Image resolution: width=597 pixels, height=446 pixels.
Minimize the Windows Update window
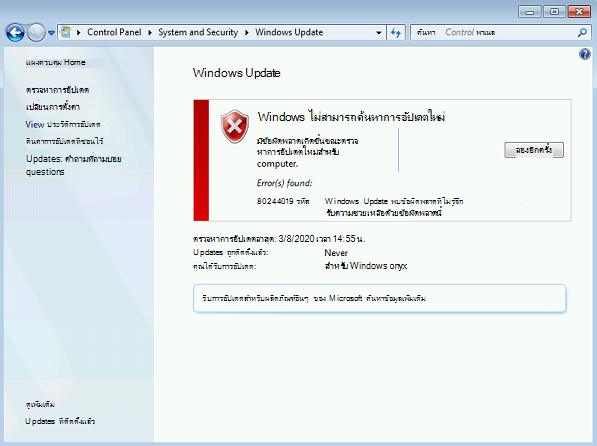coord(530,12)
